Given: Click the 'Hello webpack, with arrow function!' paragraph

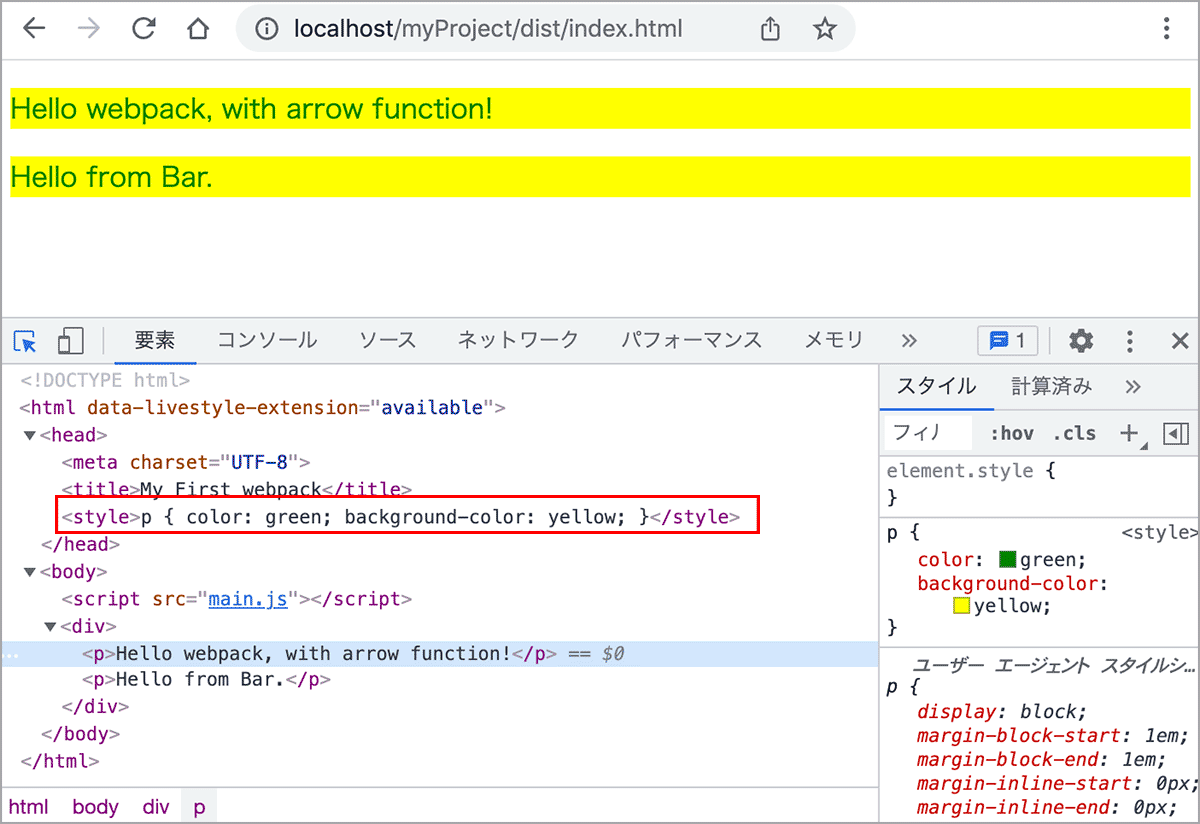Looking at the screenshot, I should 600,109.
